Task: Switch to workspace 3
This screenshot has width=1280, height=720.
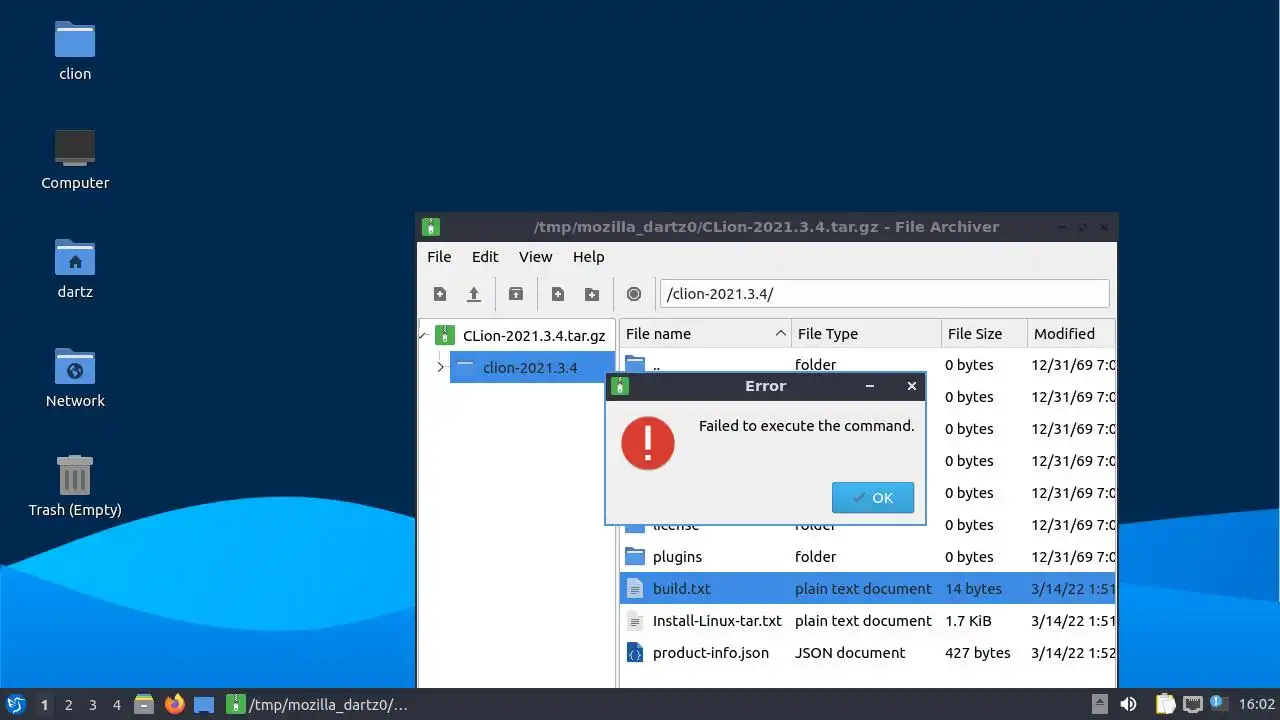Action: [x=92, y=705]
